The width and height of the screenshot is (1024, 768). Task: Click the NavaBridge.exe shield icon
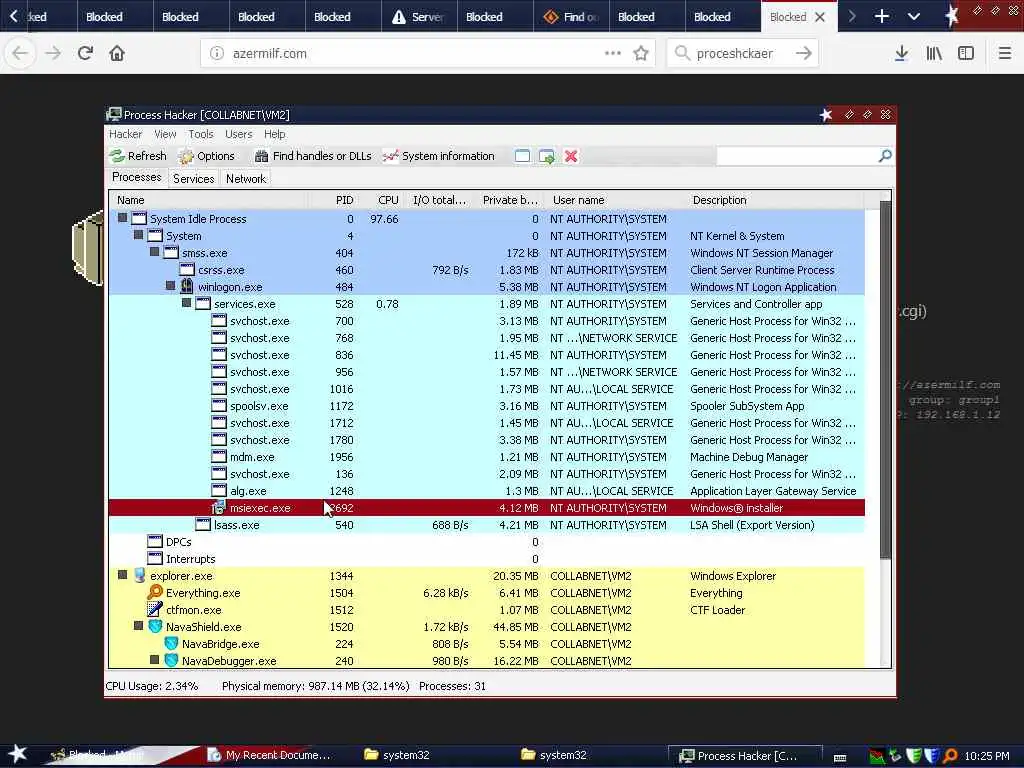click(x=171, y=643)
